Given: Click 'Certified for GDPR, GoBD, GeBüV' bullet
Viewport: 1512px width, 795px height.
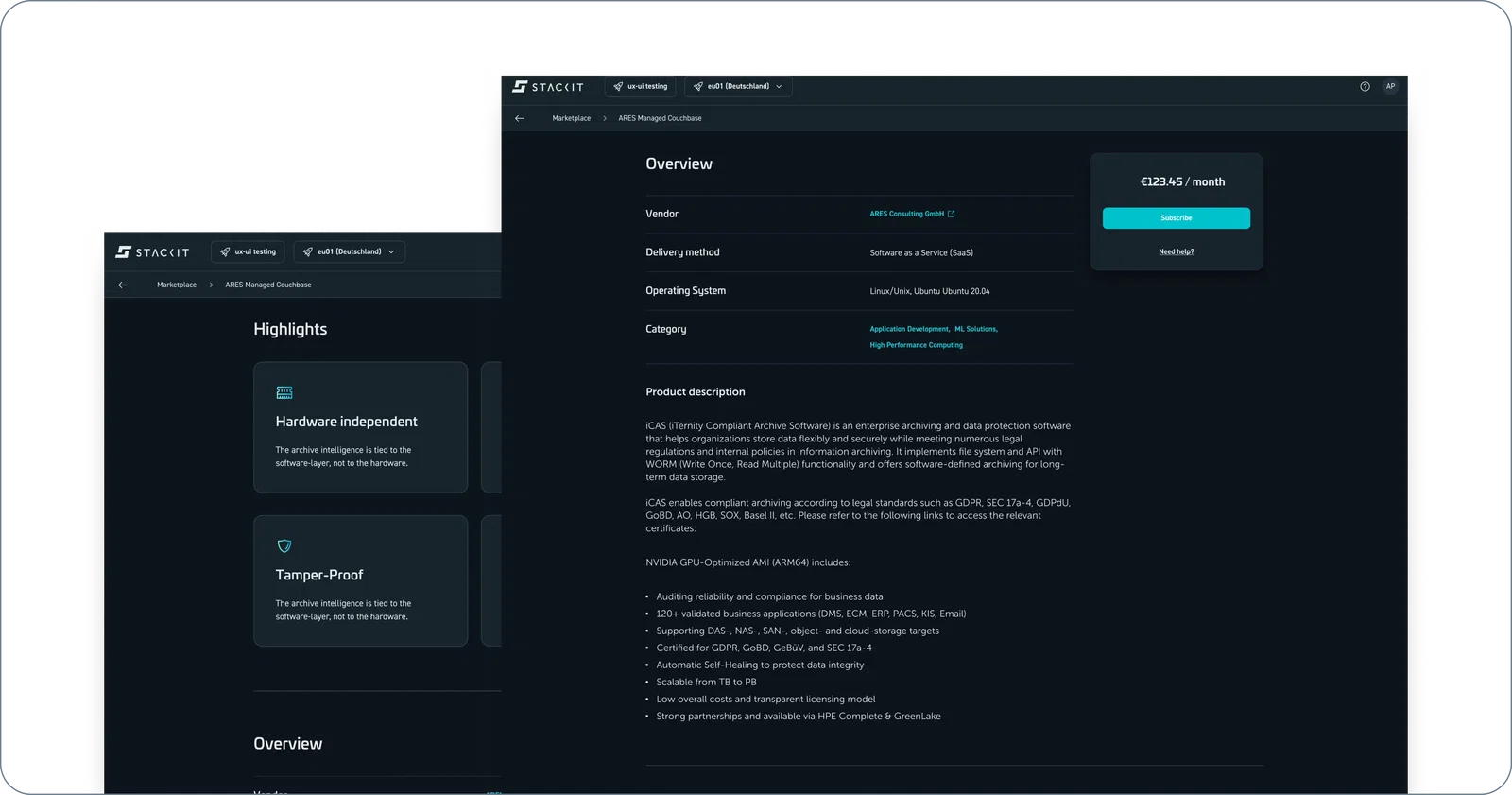Looking at the screenshot, I should [765, 648].
